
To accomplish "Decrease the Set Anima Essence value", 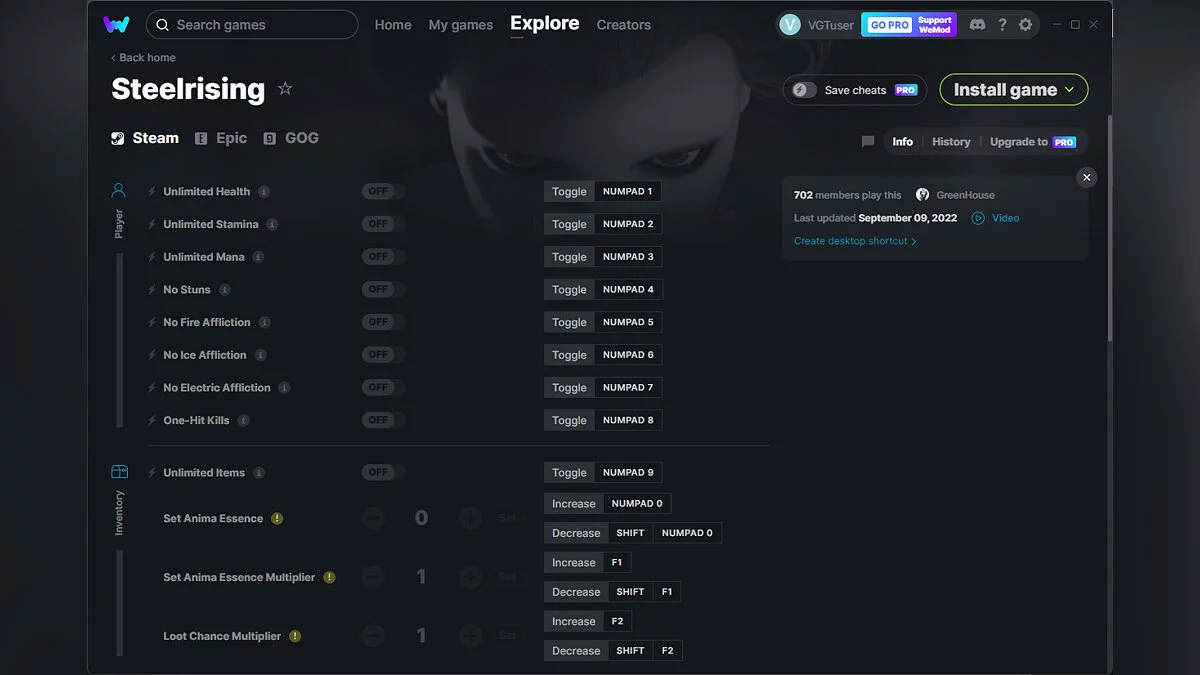I will coord(373,518).
